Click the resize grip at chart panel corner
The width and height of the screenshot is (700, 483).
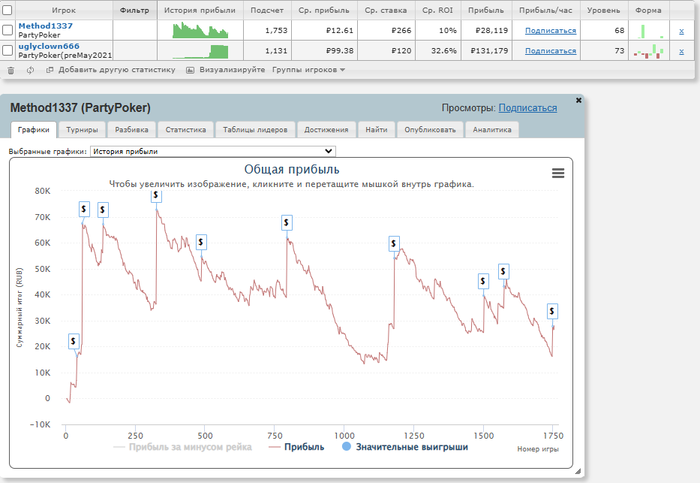click(578, 471)
